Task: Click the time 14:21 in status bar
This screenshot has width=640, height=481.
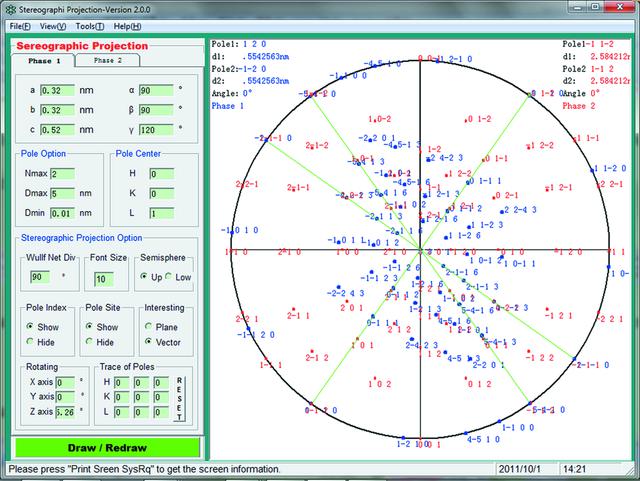Action: 575,469
